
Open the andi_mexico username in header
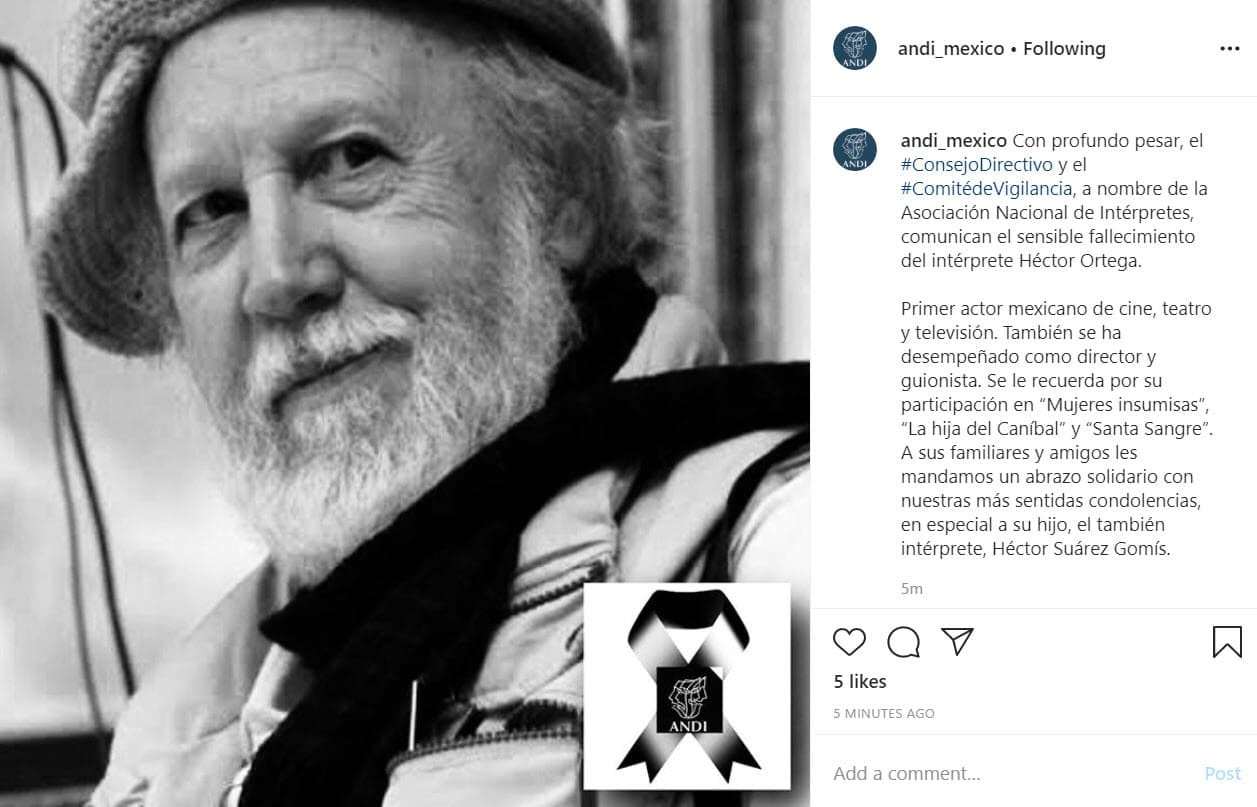click(x=952, y=48)
